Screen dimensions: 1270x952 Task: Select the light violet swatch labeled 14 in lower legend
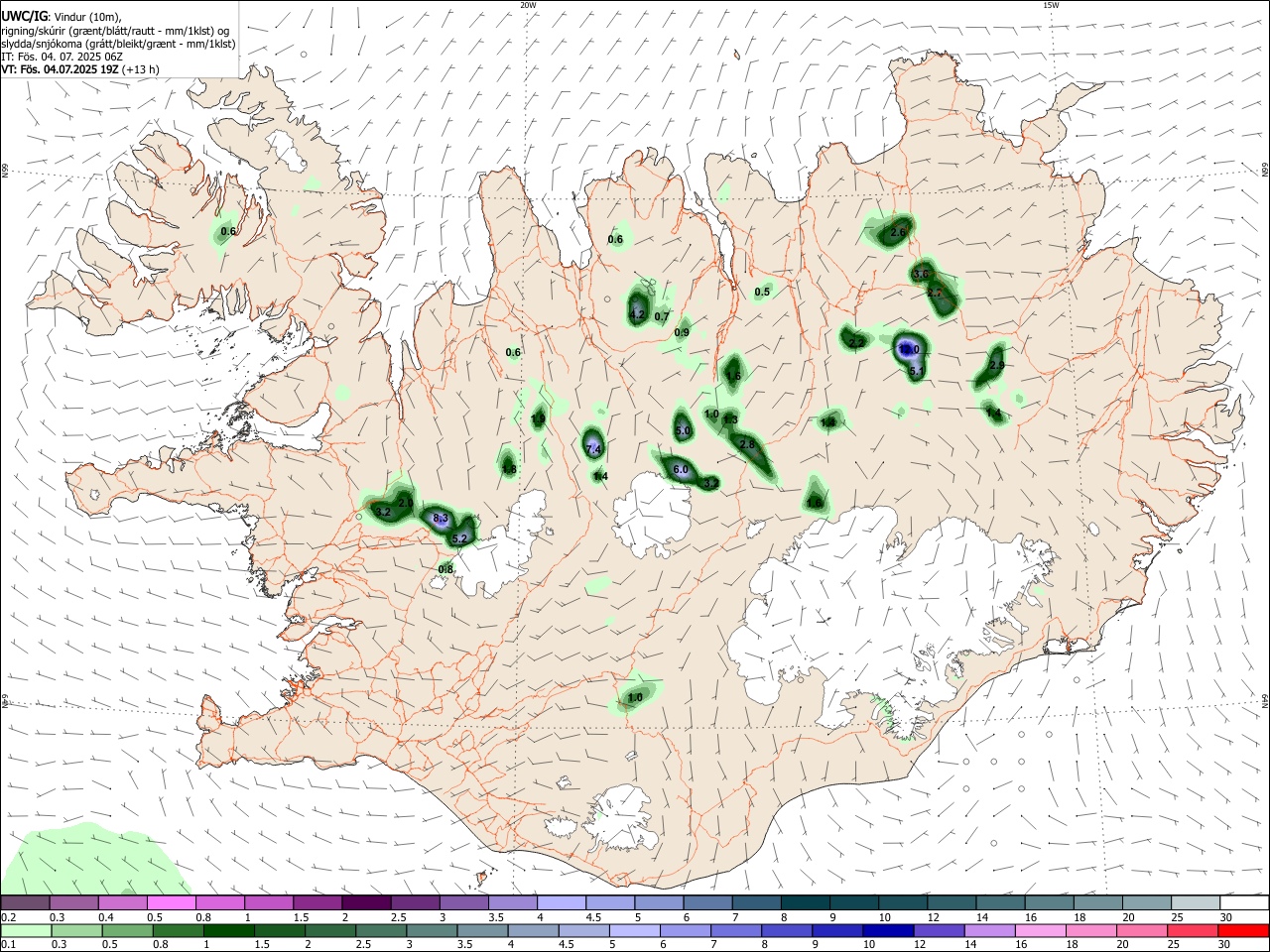[988, 930]
